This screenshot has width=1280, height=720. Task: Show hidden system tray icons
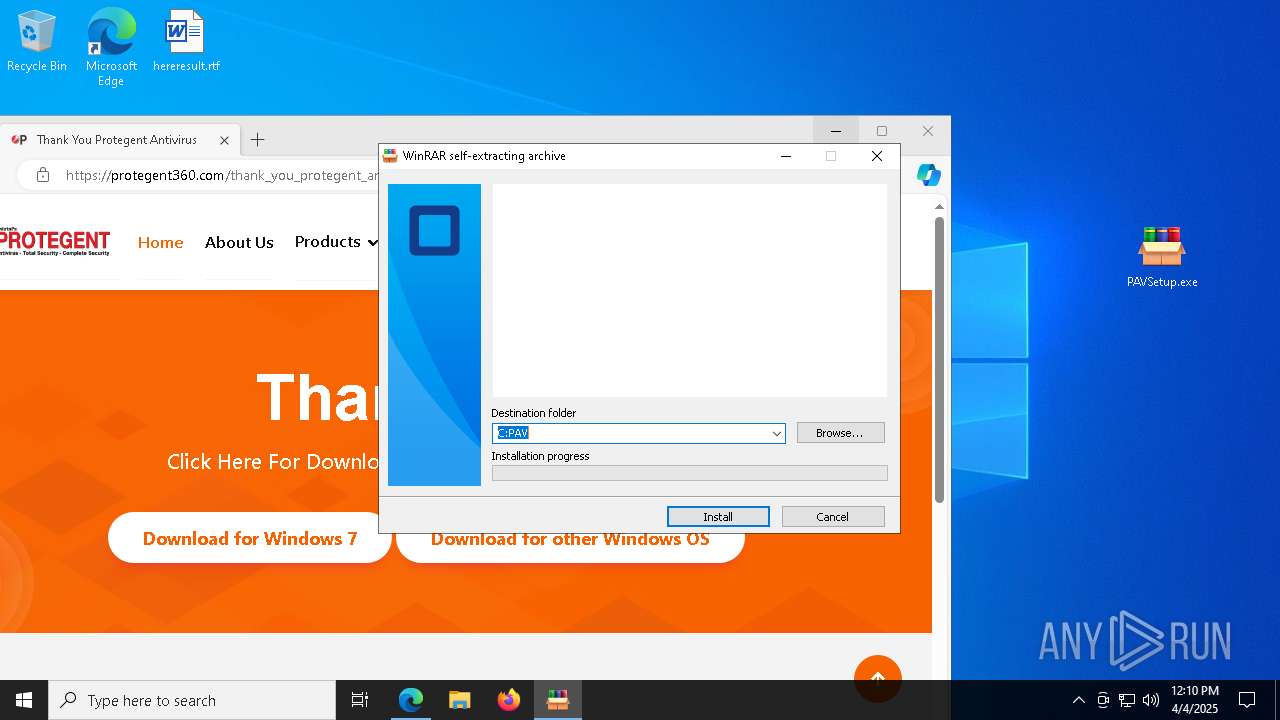1078,700
